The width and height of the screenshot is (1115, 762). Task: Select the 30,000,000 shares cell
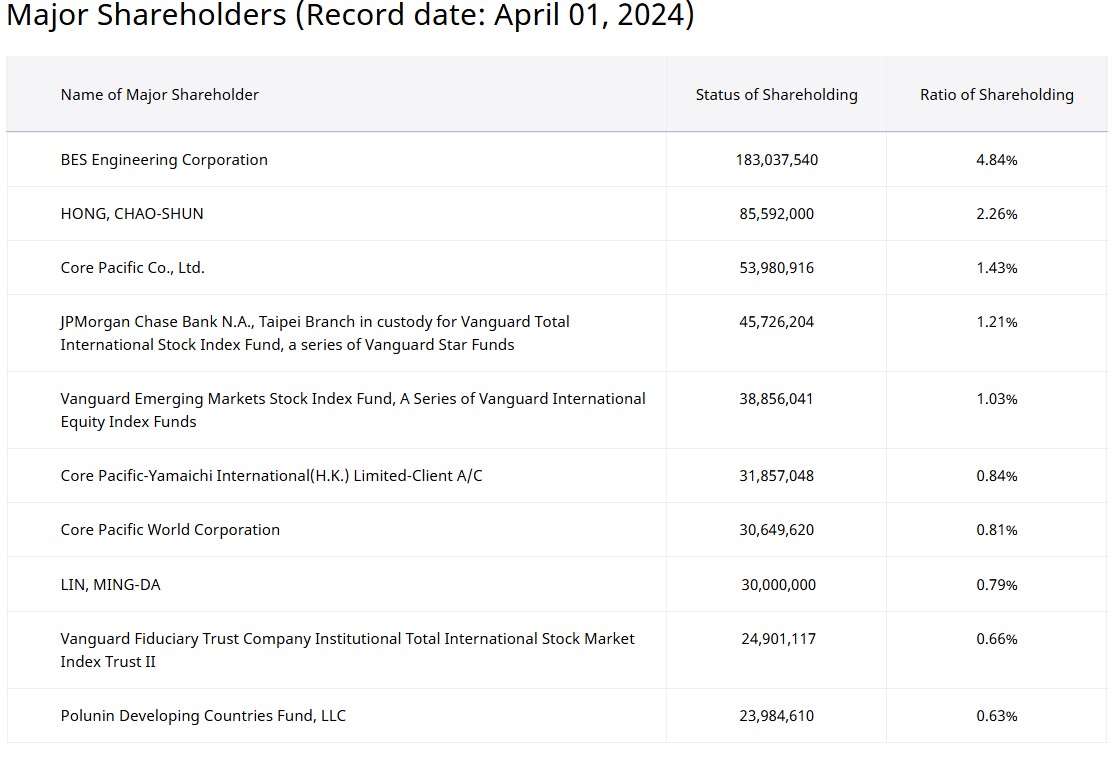(778, 585)
